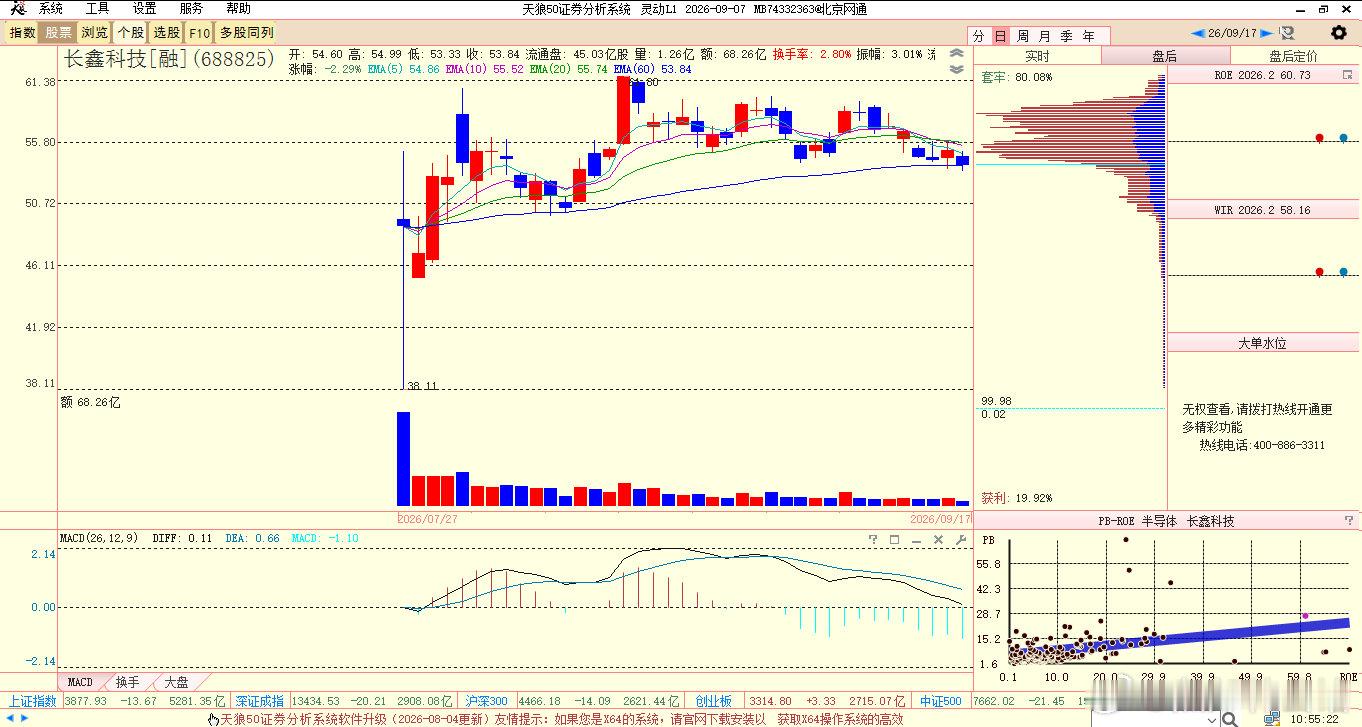Click the 2026/07/27 start date label

(428, 519)
